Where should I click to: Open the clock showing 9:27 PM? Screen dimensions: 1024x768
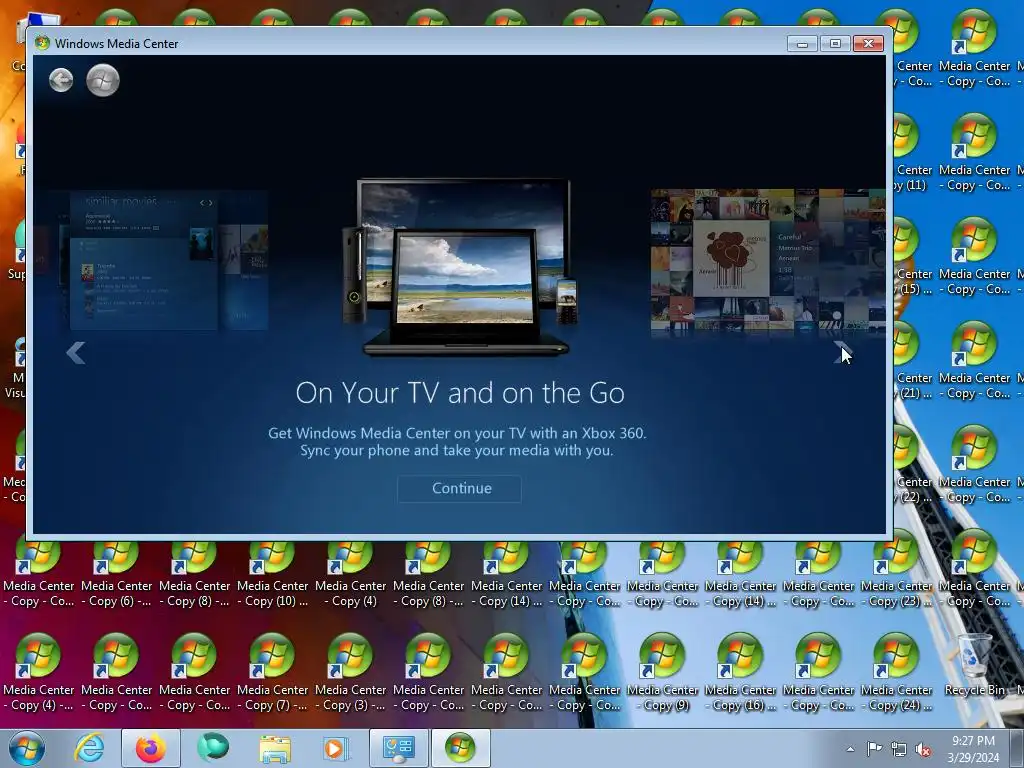pyautogui.click(x=973, y=749)
